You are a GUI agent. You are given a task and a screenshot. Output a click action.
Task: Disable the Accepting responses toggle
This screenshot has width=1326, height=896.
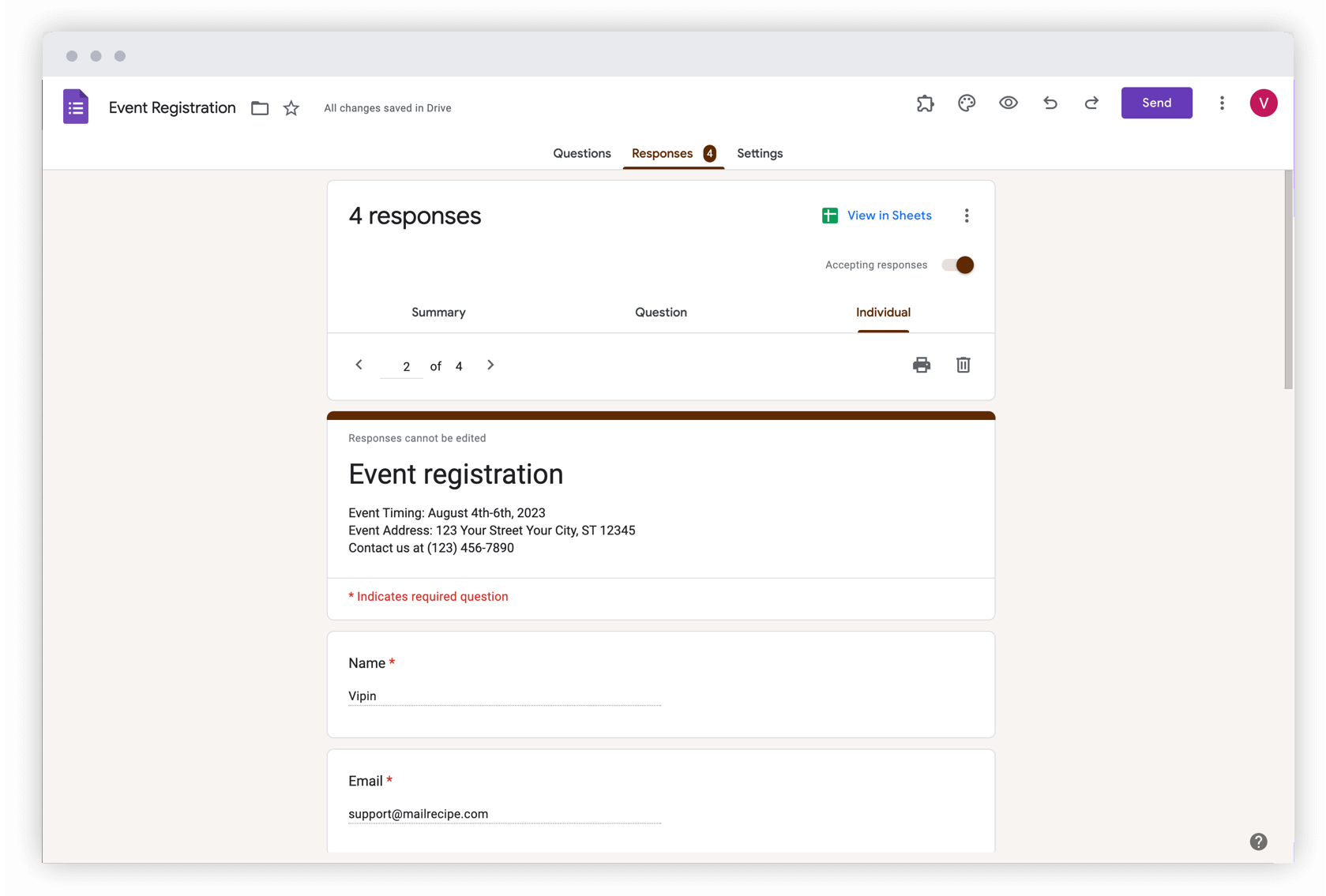tap(957, 264)
